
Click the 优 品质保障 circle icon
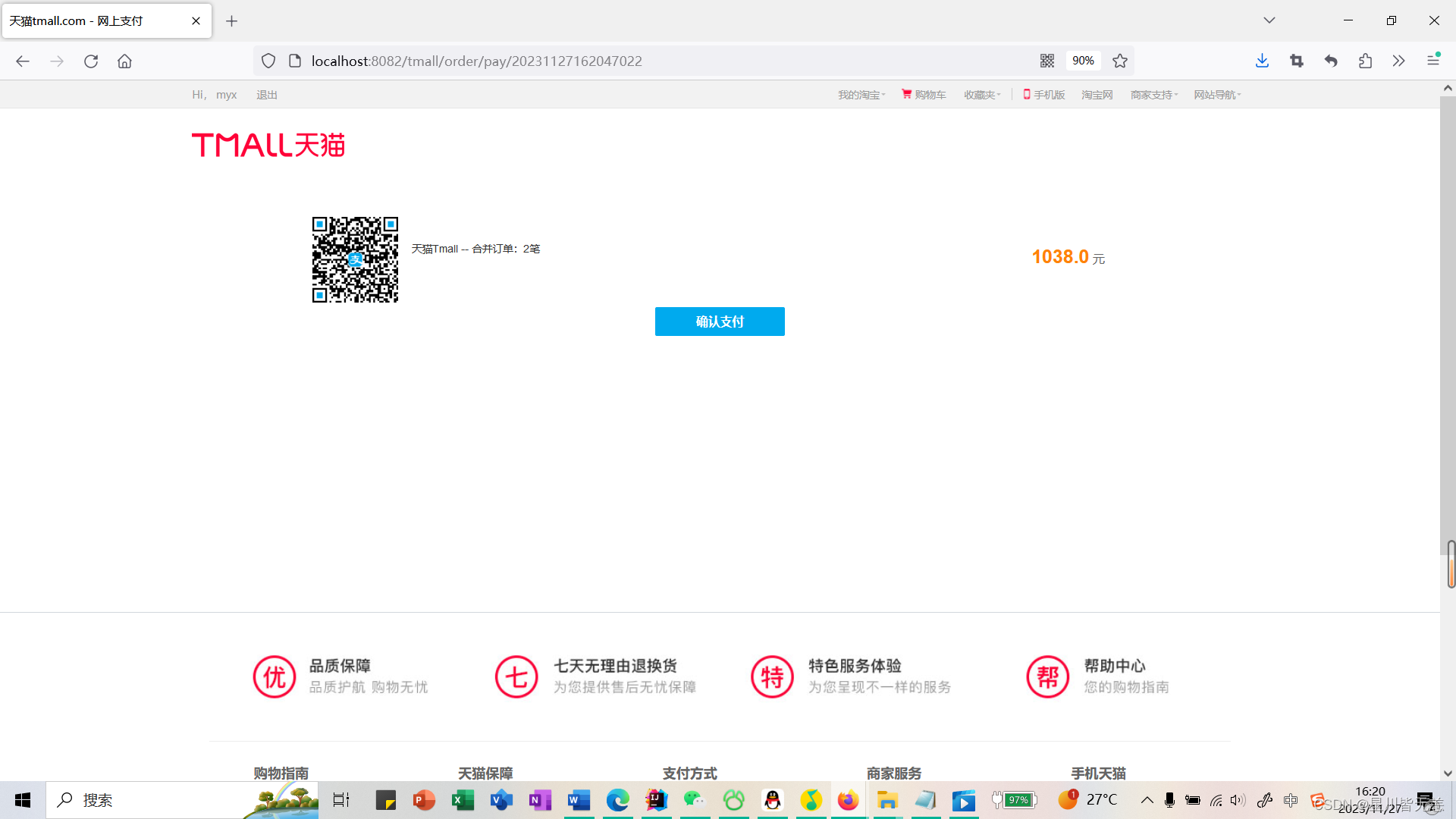click(275, 676)
